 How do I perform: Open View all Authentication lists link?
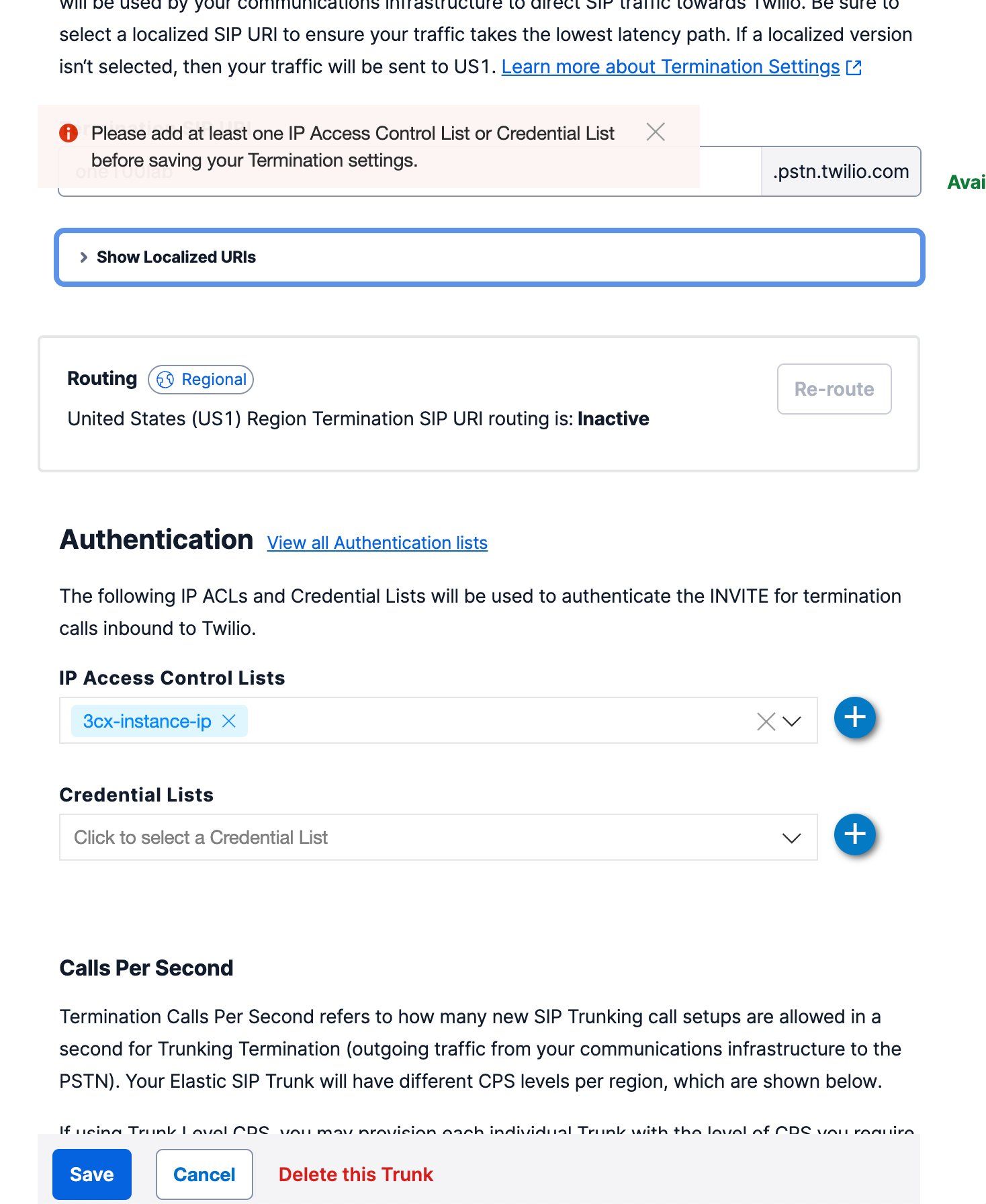click(377, 543)
